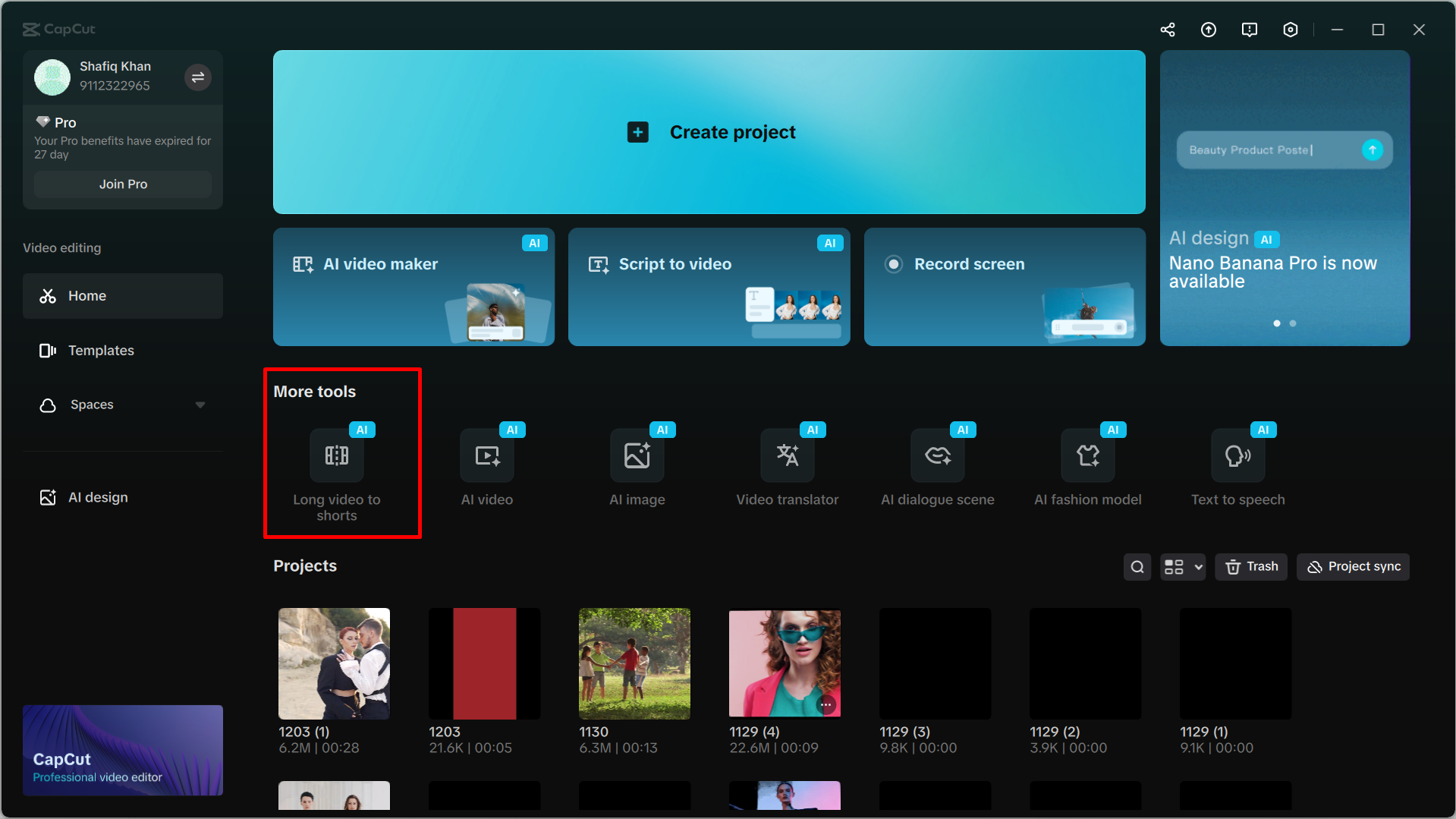This screenshot has height=819, width=1456.
Task: Open project thumbnail 1203 (1)
Action: [334, 663]
